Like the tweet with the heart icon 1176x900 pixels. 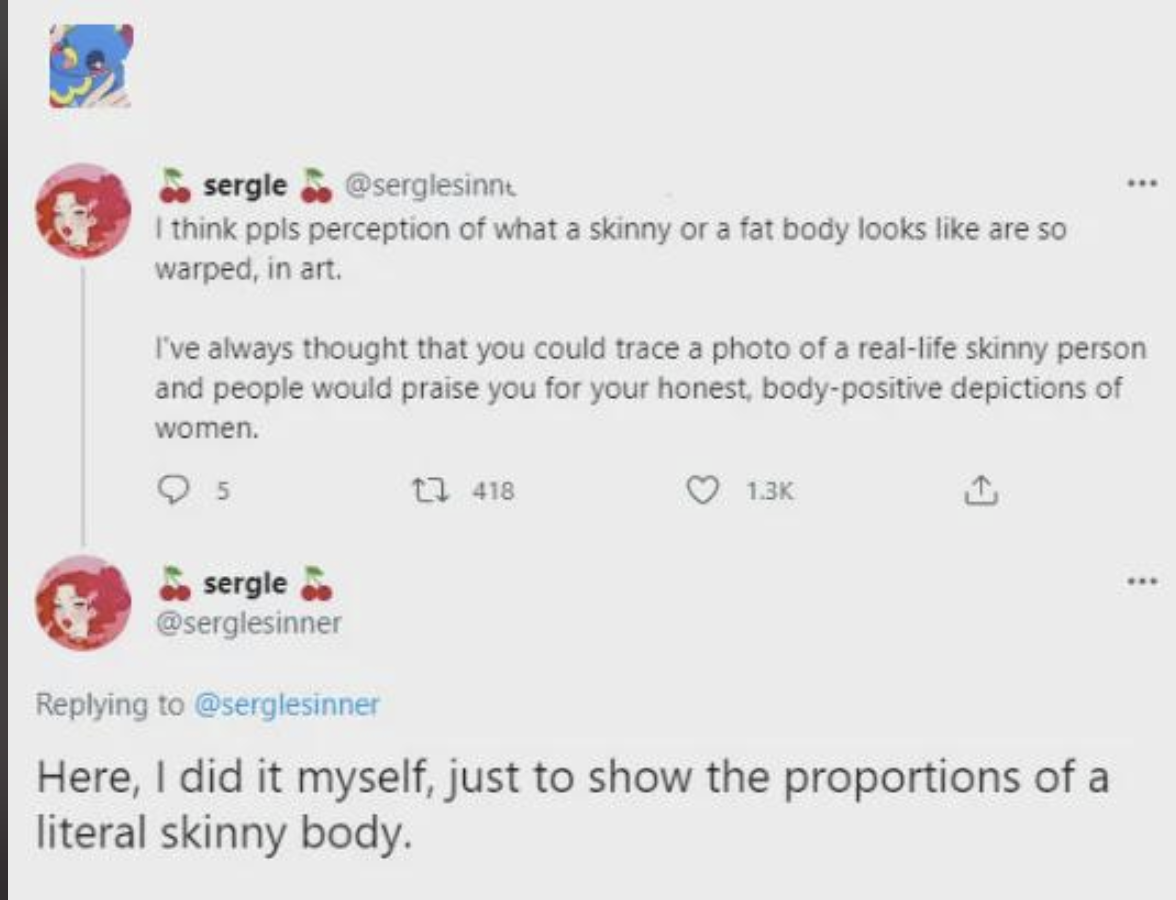pyautogui.click(x=705, y=490)
